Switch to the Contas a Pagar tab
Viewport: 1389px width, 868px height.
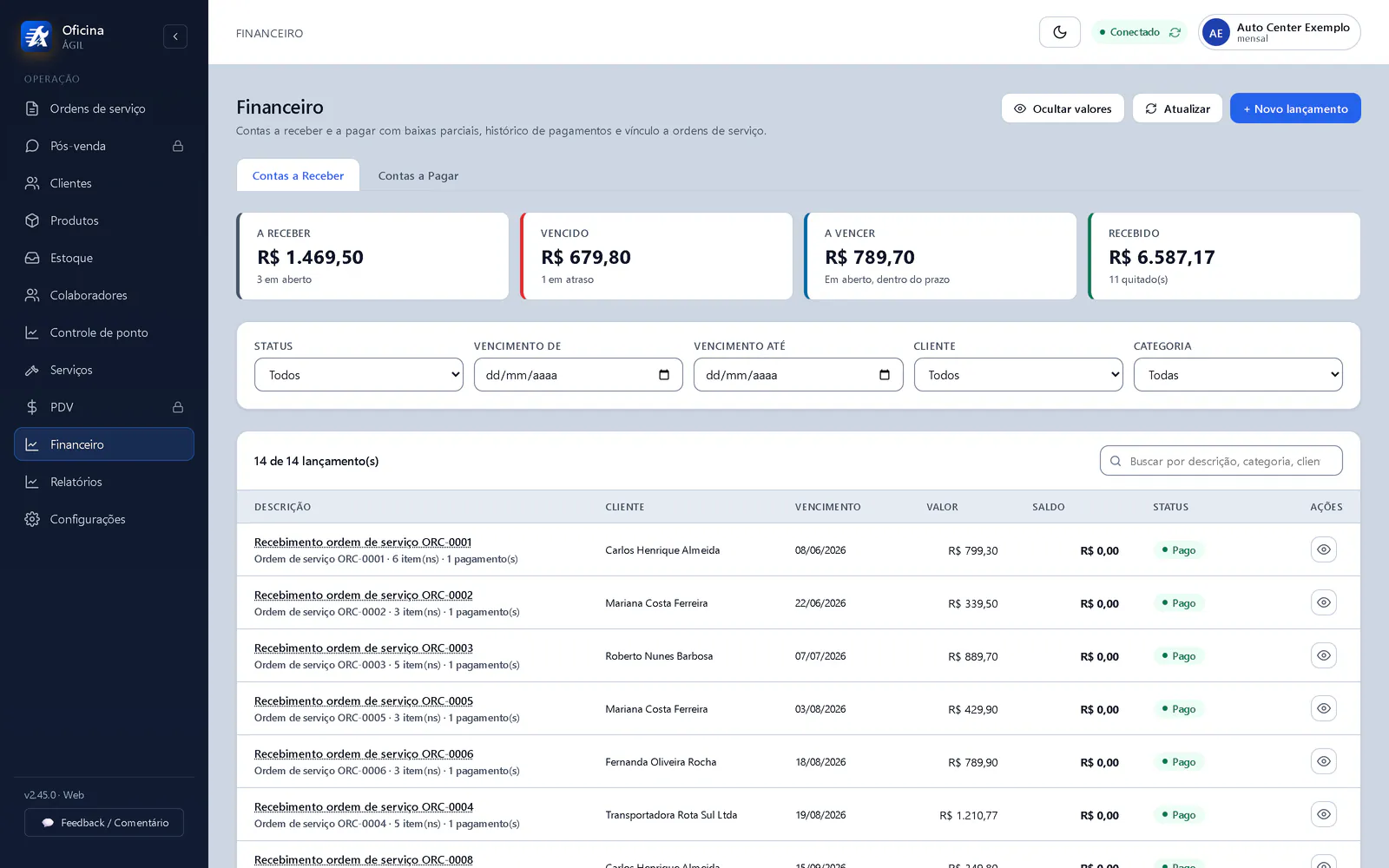click(418, 175)
